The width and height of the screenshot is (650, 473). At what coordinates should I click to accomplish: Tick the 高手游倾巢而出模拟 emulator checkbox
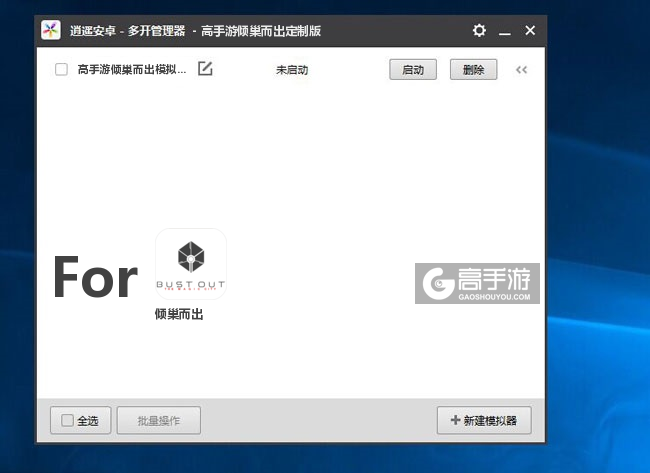click(x=61, y=69)
